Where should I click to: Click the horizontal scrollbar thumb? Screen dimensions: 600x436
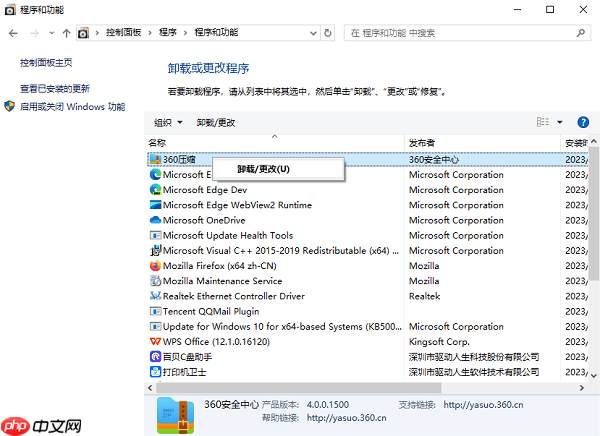click(299, 388)
